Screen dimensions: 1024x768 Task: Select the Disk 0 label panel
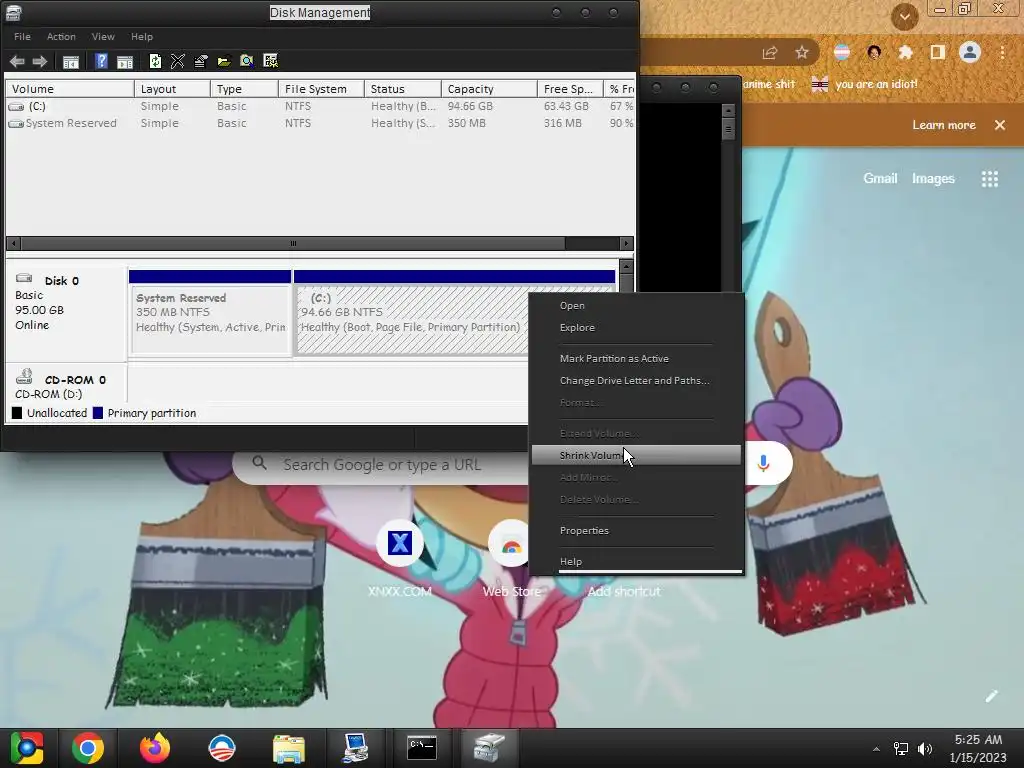pos(66,312)
